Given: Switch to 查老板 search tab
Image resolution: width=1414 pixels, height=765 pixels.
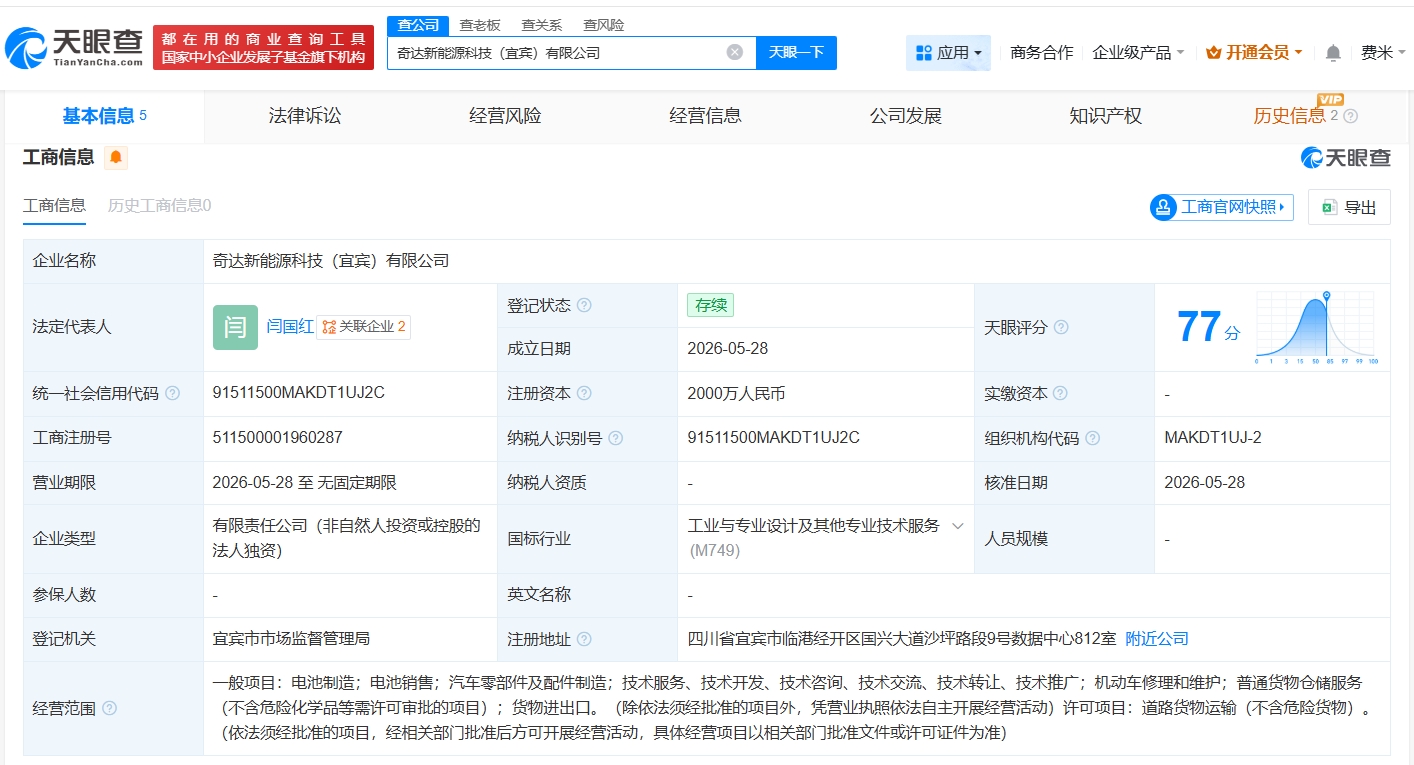Looking at the screenshot, I should pos(480,25).
